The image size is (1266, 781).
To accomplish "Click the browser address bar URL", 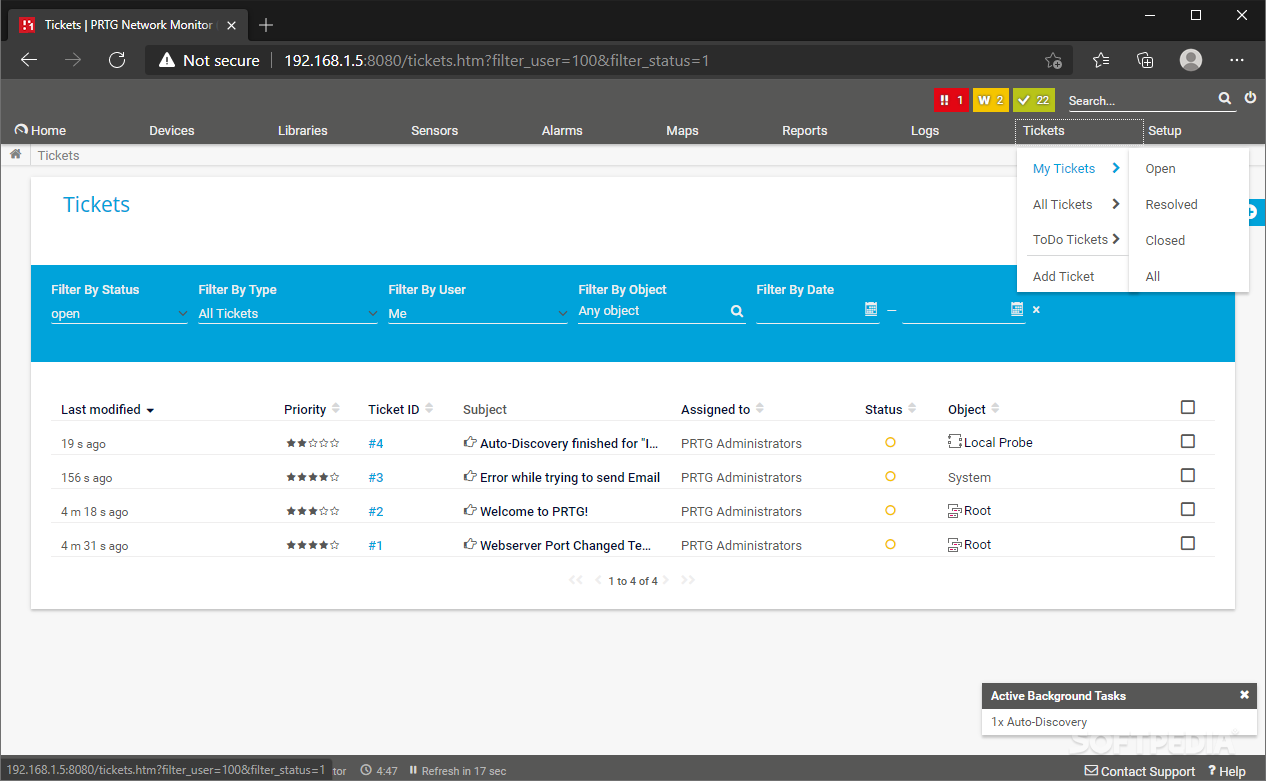I will pyautogui.click(x=497, y=60).
